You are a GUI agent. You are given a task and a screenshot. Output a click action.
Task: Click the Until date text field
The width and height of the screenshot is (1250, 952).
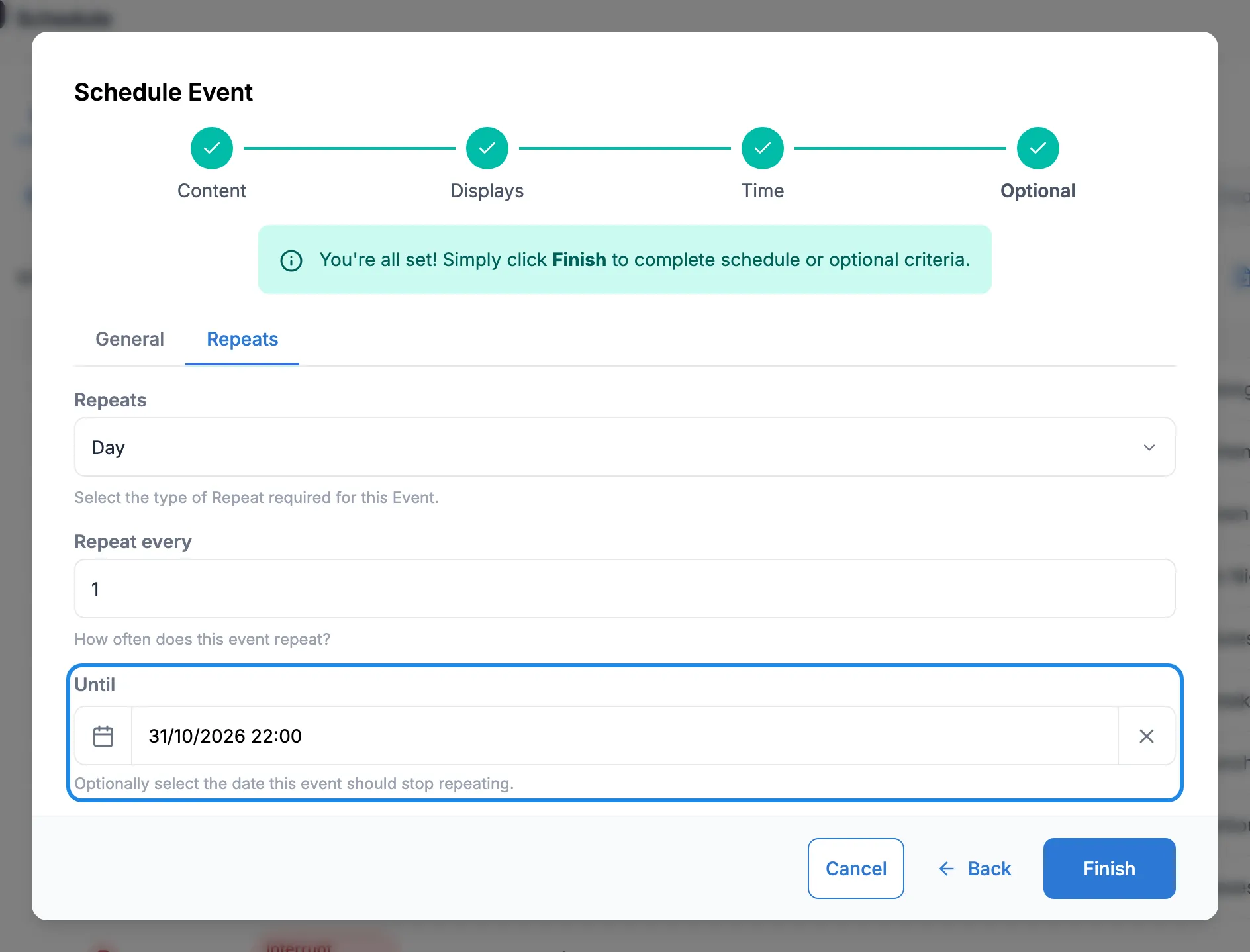coord(625,736)
